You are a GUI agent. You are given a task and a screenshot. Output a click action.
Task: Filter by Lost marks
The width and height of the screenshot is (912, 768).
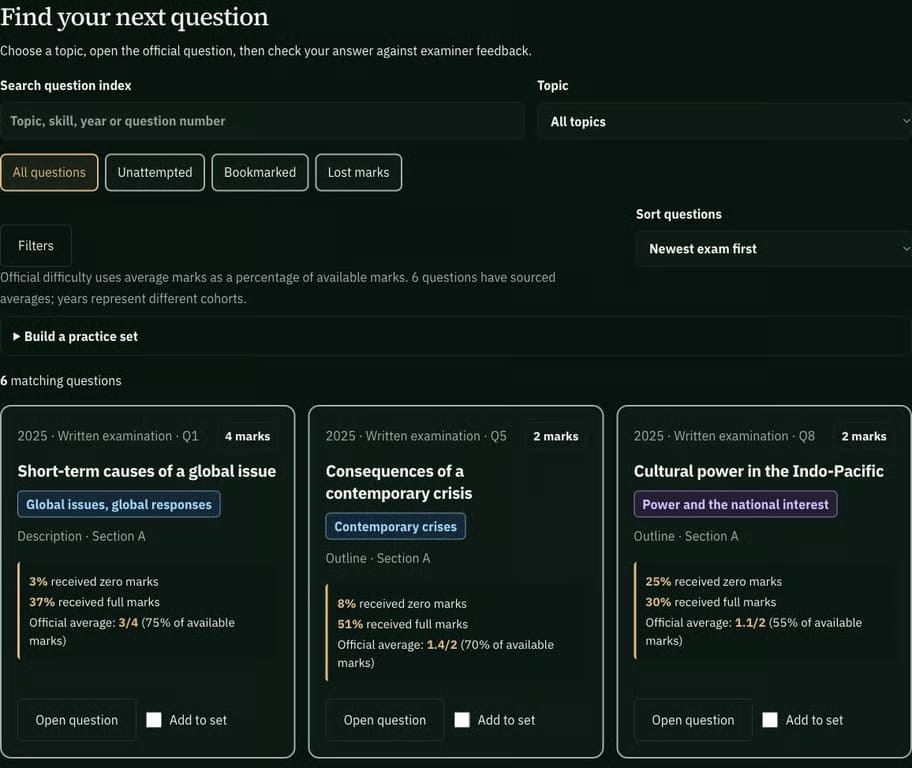(358, 172)
